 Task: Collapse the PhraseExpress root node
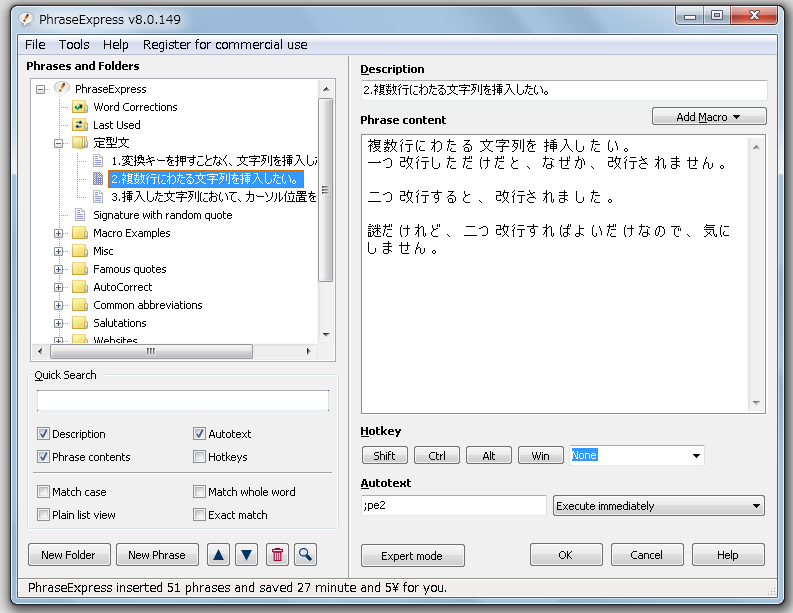click(40, 90)
